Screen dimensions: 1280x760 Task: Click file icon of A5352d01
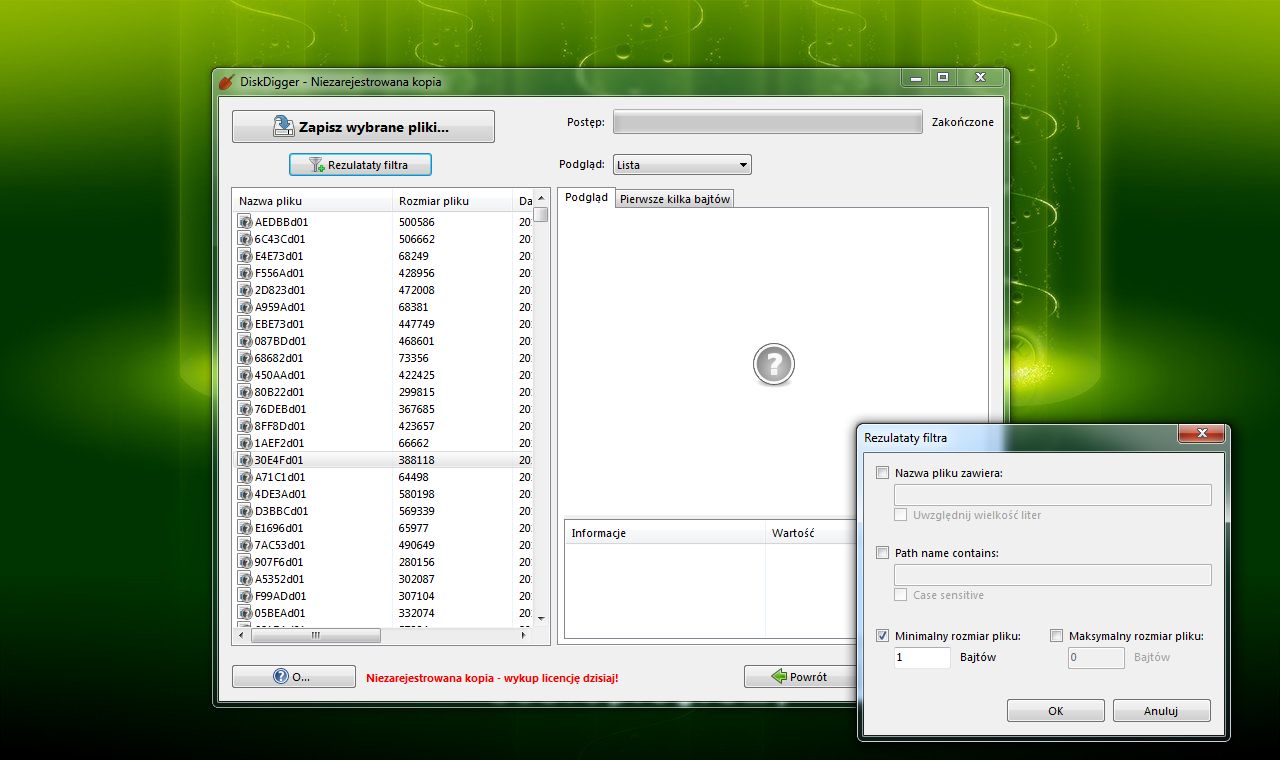click(245, 579)
